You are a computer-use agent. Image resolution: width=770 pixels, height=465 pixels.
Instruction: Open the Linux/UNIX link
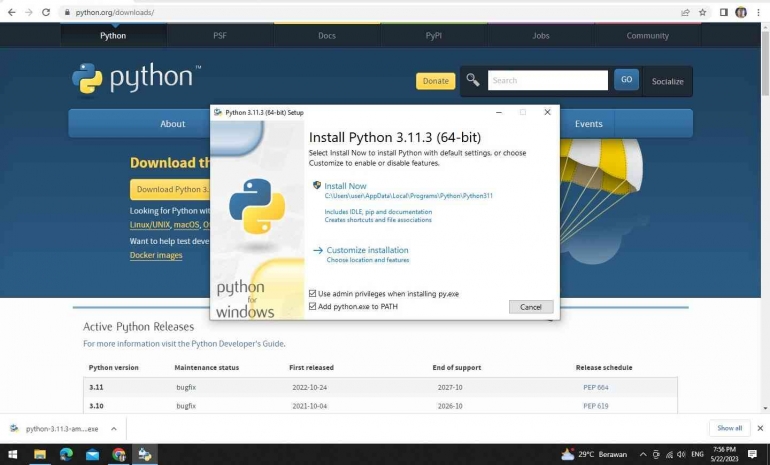click(x=150, y=225)
